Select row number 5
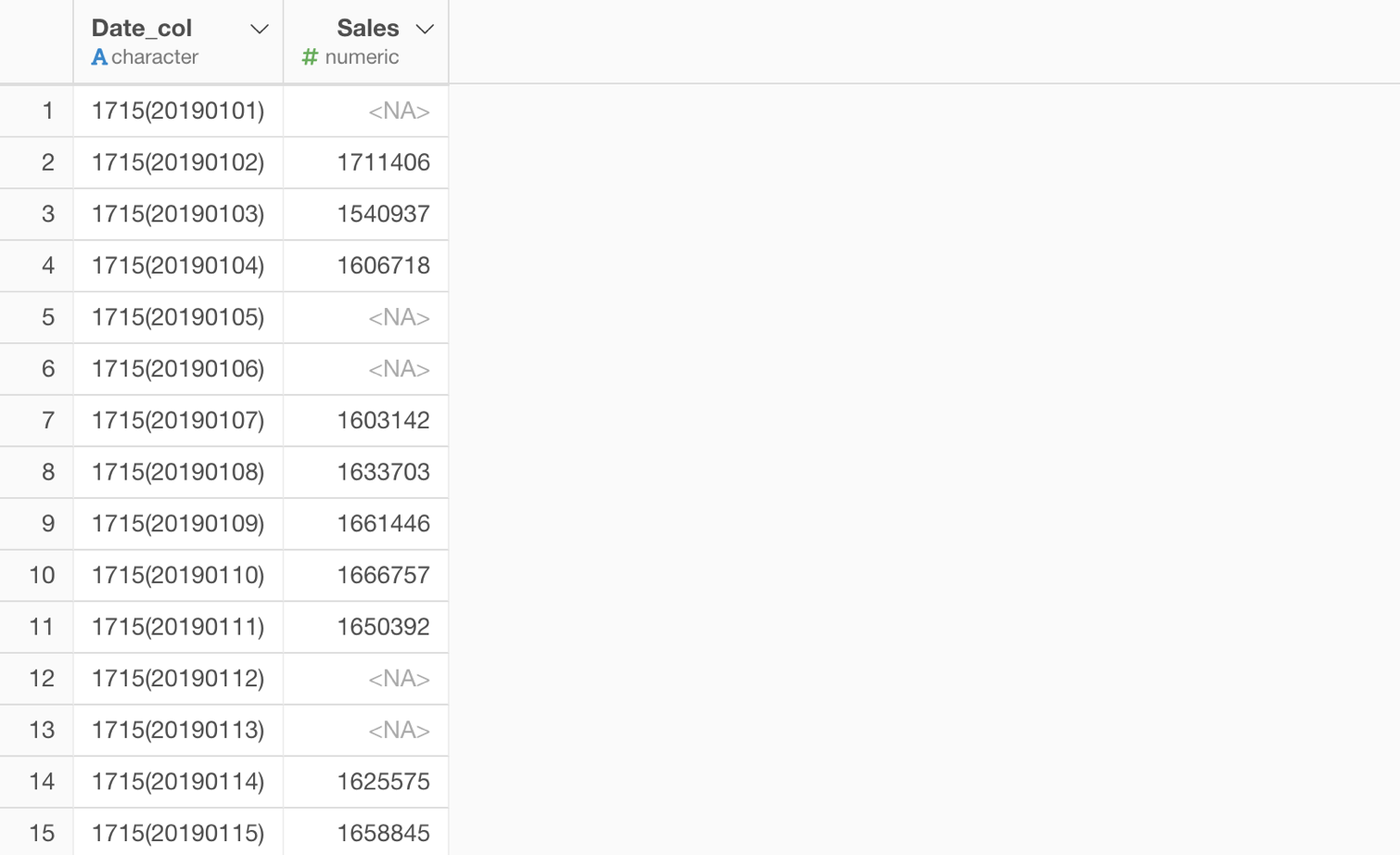 (47, 317)
